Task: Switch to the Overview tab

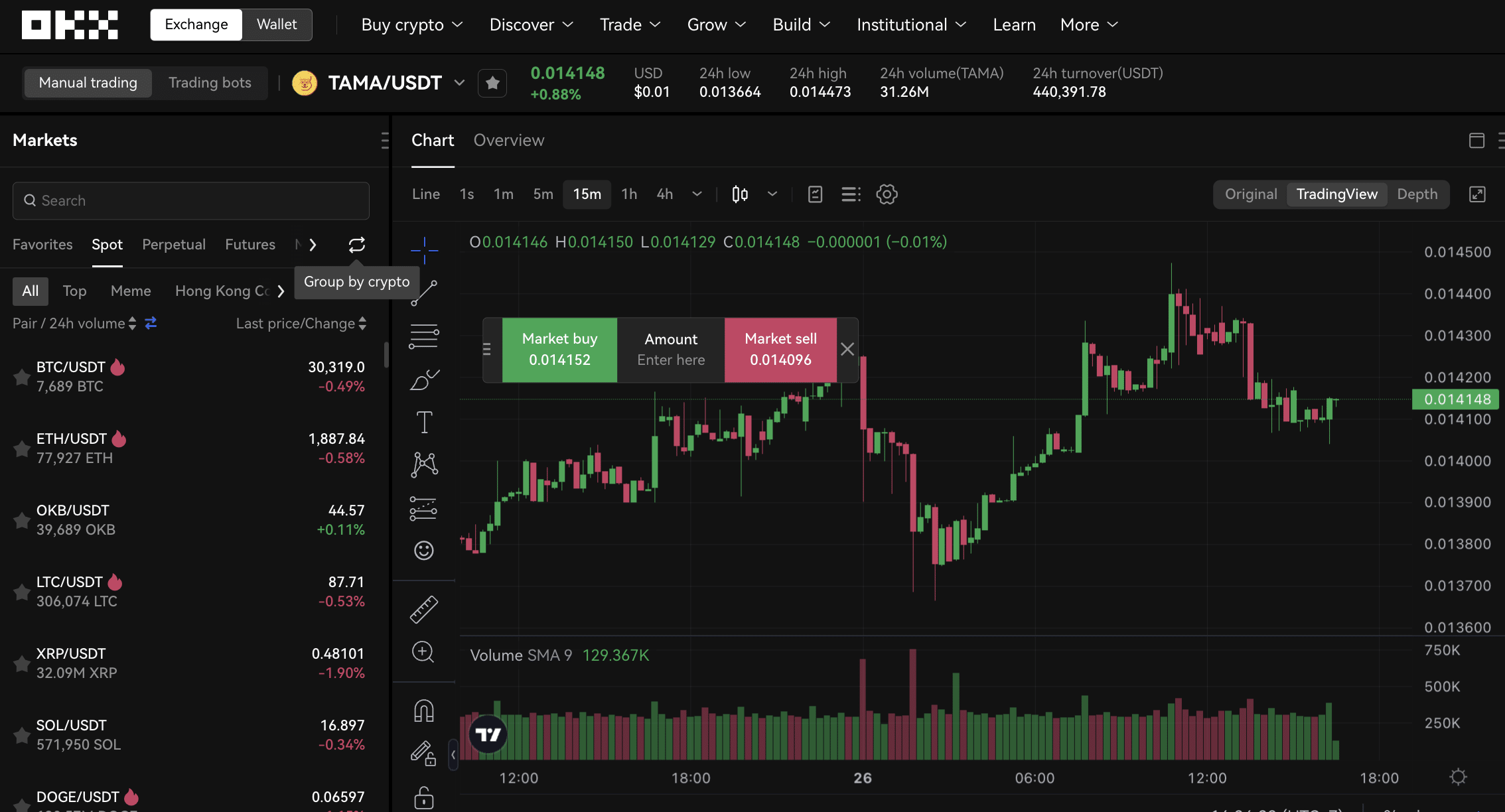Action: (509, 141)
